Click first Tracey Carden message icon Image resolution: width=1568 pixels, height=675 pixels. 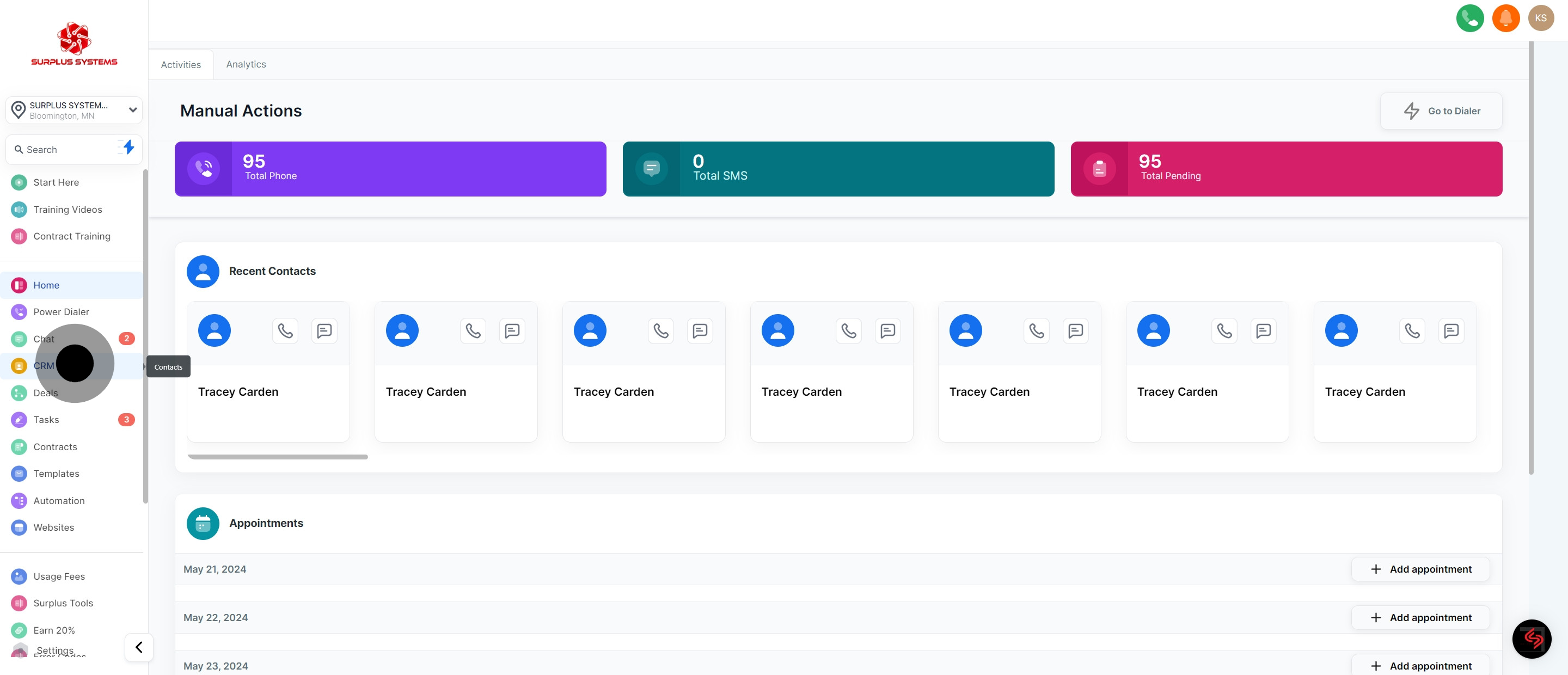(324, 330)
